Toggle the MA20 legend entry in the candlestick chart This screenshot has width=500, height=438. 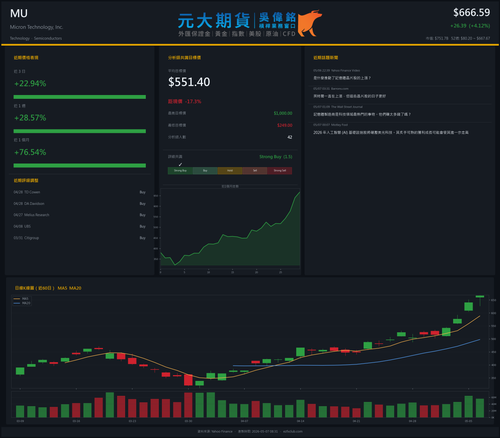pos(22,303)
